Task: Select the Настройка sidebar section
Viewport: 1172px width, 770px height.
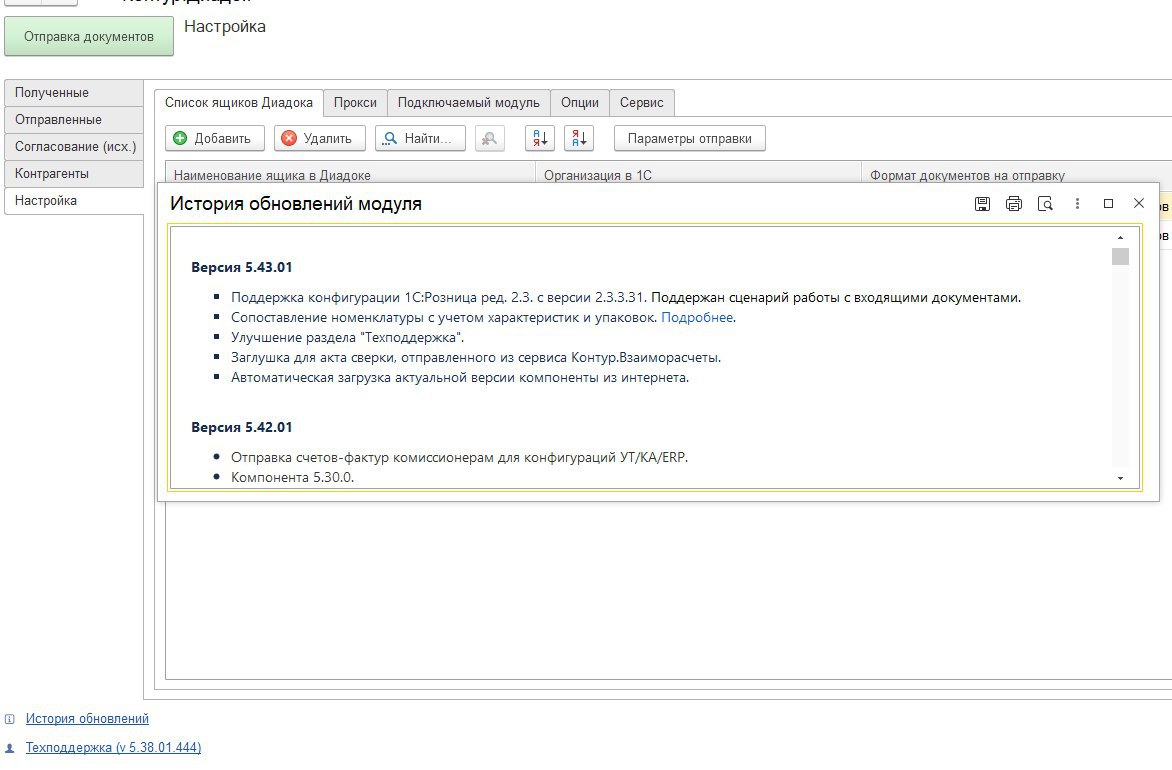Action: (x=73, y=200)
